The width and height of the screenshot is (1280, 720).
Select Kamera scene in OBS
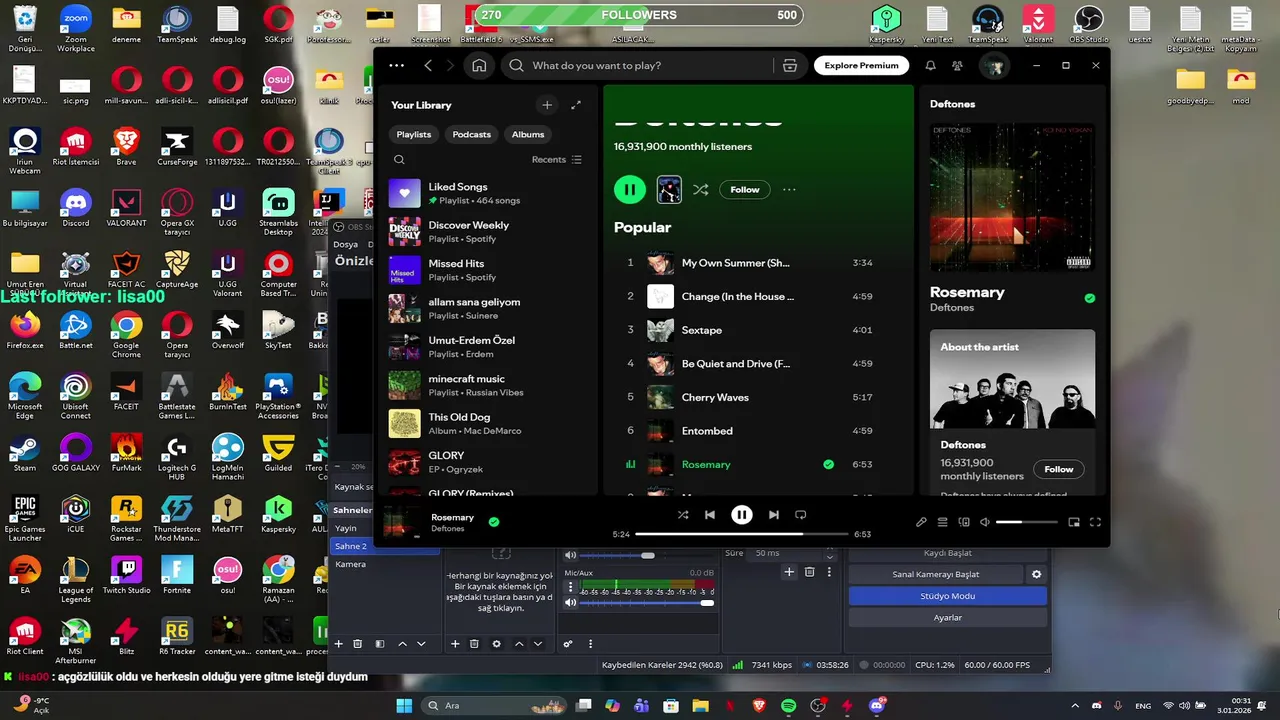[351, 564]
